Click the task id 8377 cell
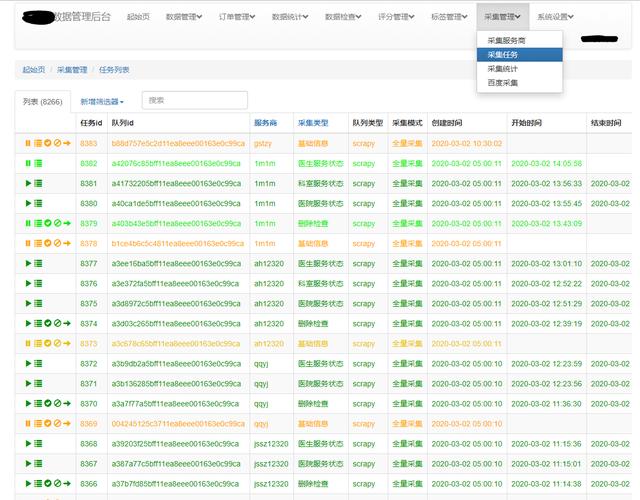Viewport: 640px width, 500px height. (89, 263)
